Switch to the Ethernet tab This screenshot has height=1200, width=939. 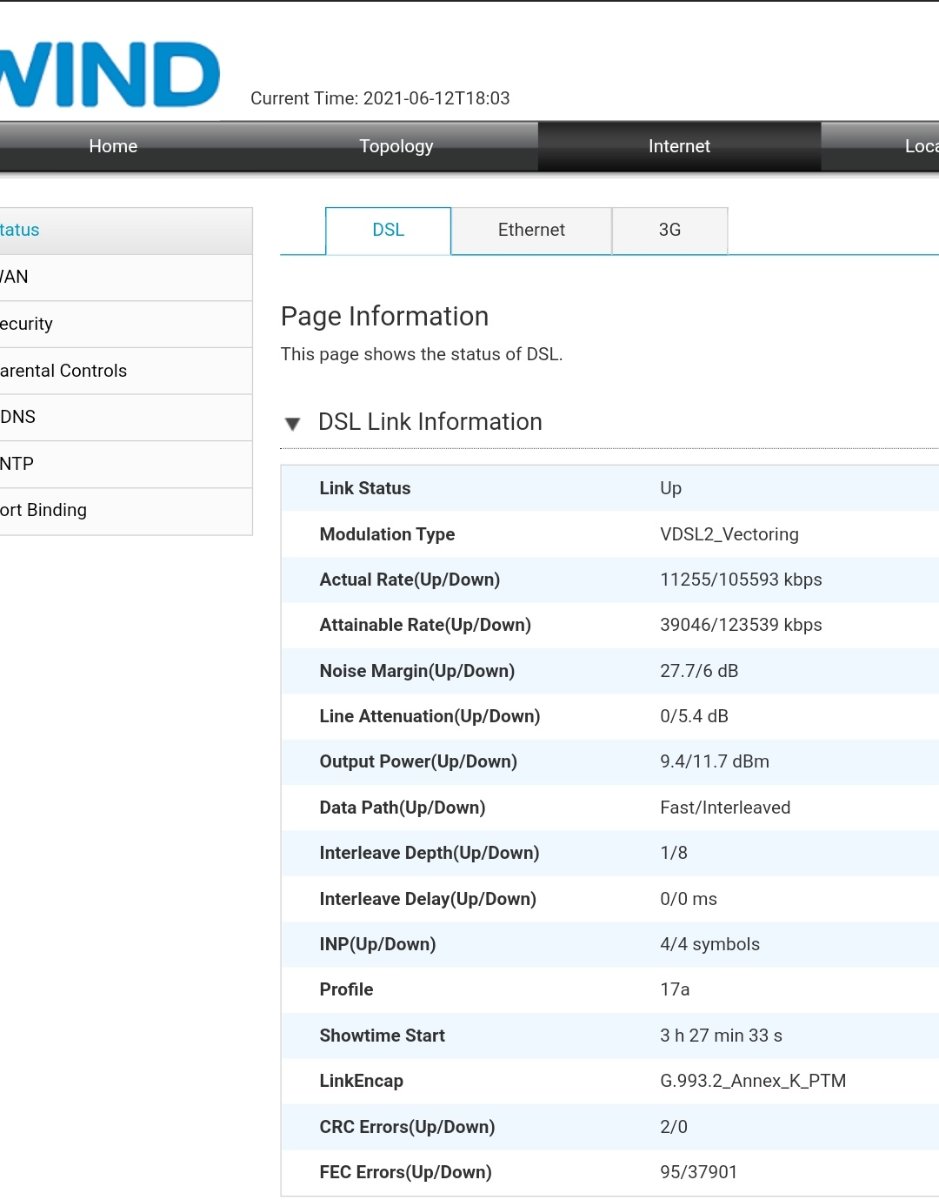coord(531,230)
